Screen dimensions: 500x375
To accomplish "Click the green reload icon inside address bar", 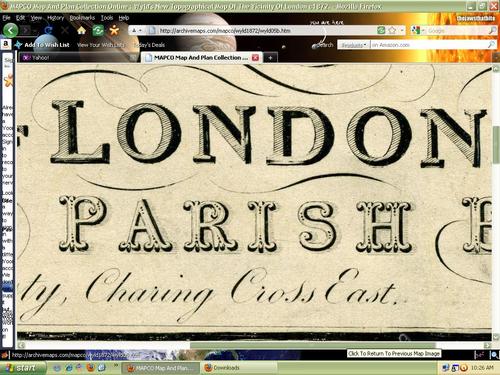I will (x=381, y=30).
